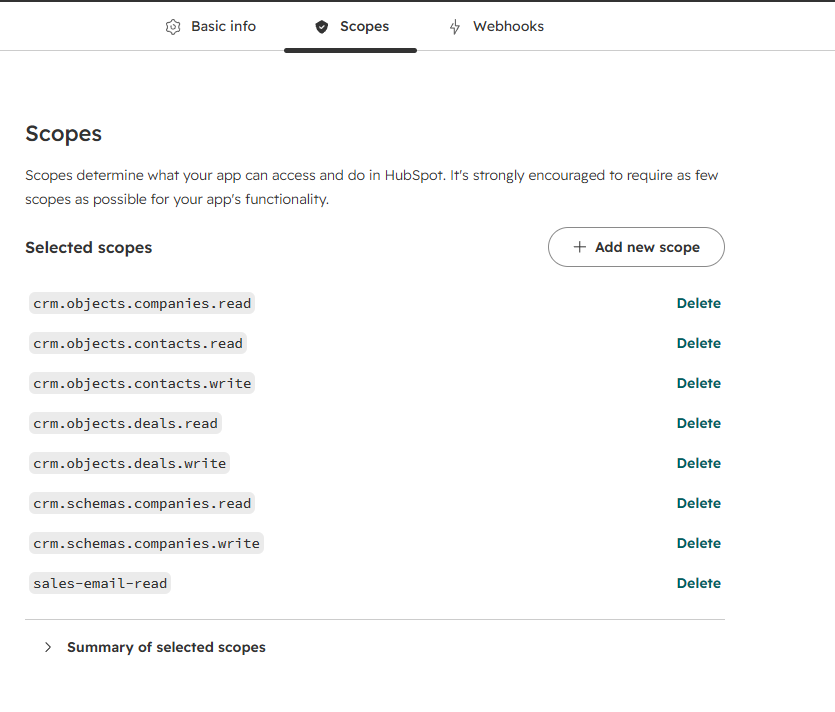Click the Webhooks lightning bolt icon

[x=455, y=27]
